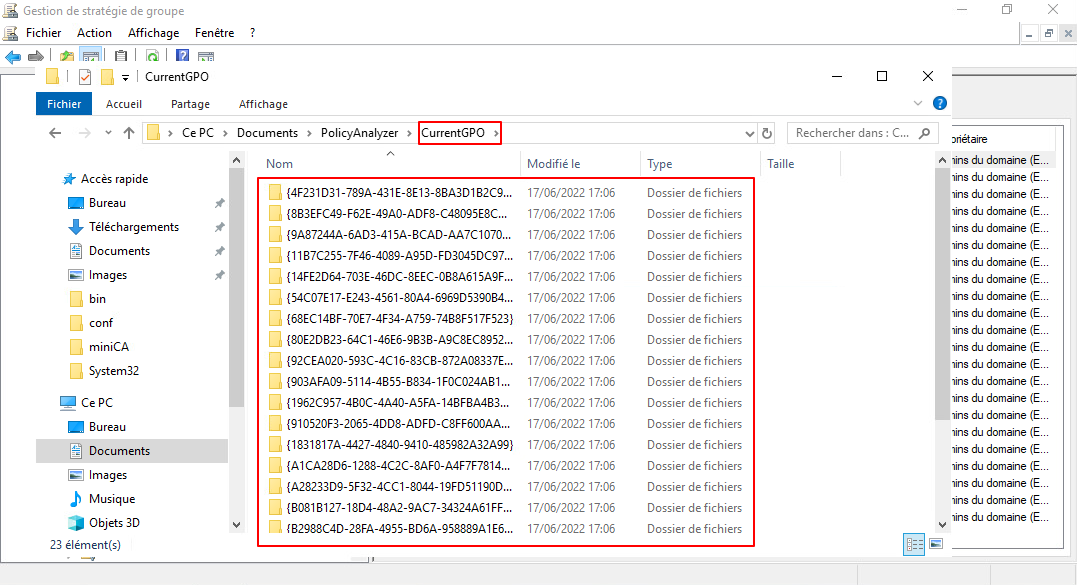Click the search box Rechercher dans
The height and width of the screenshot is (585, 1077).
pos(853,133)
